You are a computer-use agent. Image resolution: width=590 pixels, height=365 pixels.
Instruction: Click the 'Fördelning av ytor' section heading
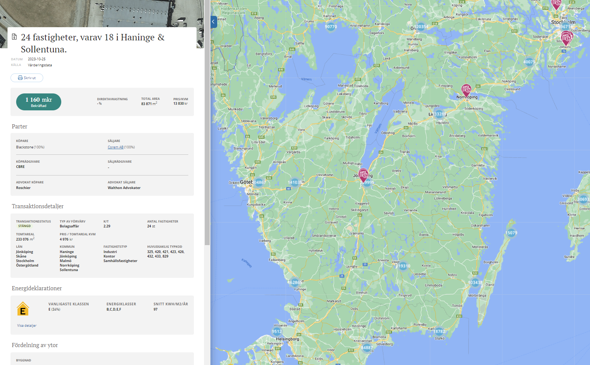tap(35, 345)
